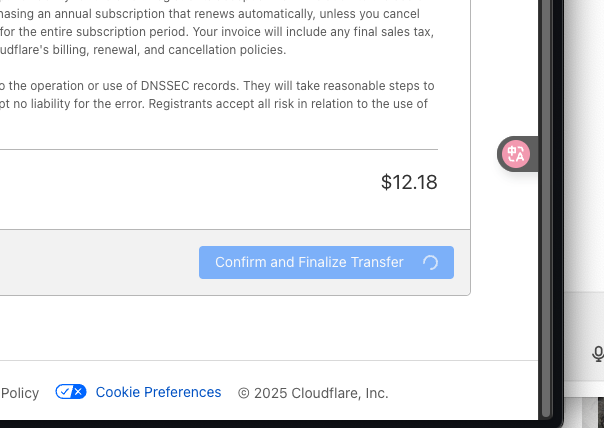Click the divider line above the total price
This screenshot has width=604, height=428.
coord(219,149)
